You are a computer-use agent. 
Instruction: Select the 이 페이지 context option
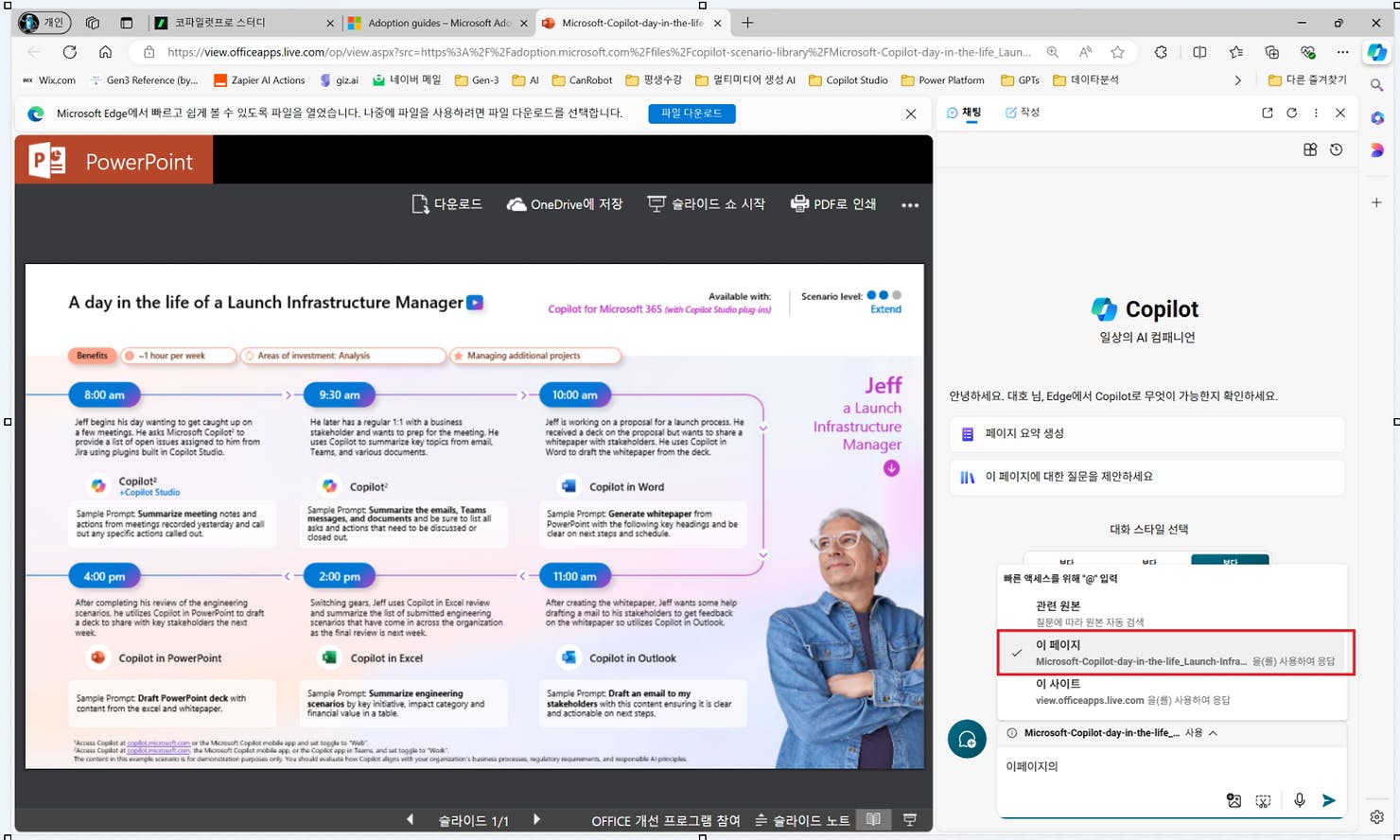[1173, 652]
